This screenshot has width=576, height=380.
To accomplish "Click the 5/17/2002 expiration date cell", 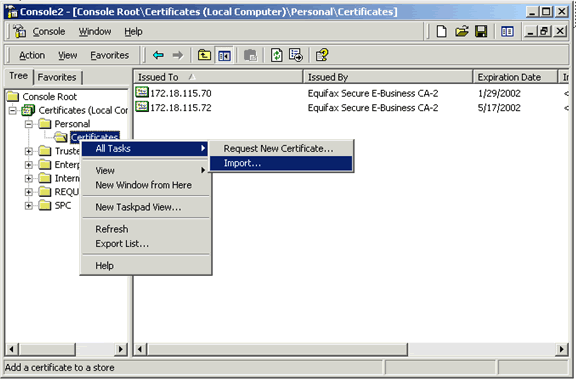I will [499, 108].
